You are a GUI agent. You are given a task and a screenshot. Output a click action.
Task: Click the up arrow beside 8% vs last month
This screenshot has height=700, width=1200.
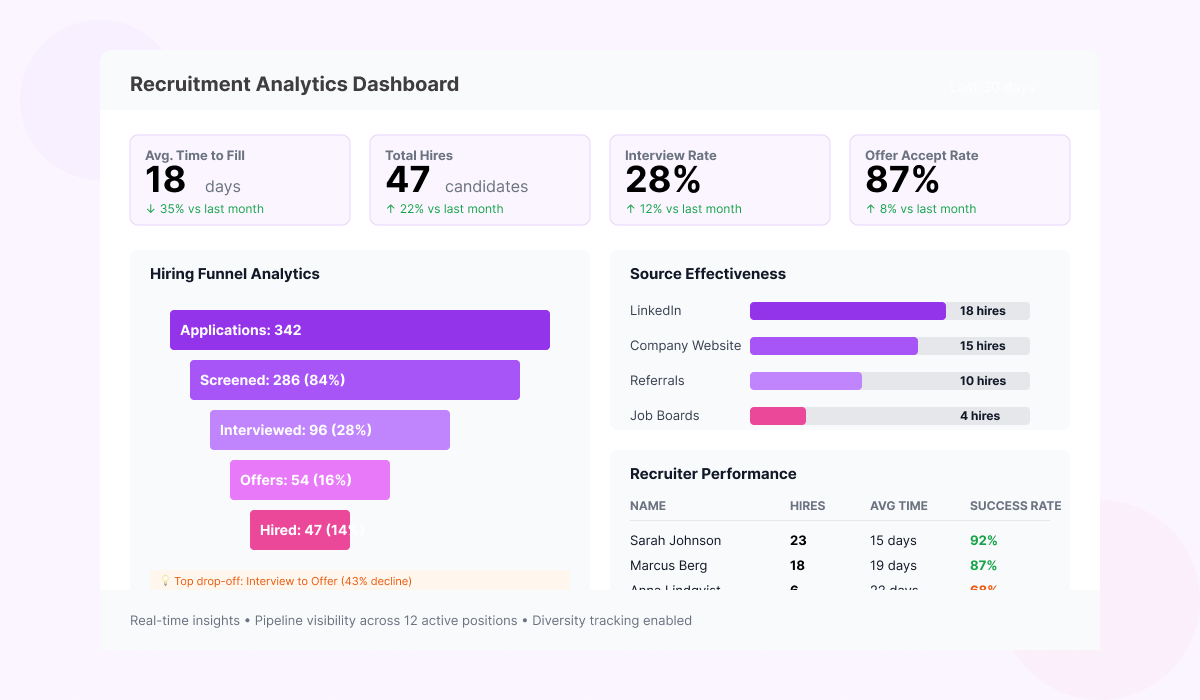870,209
